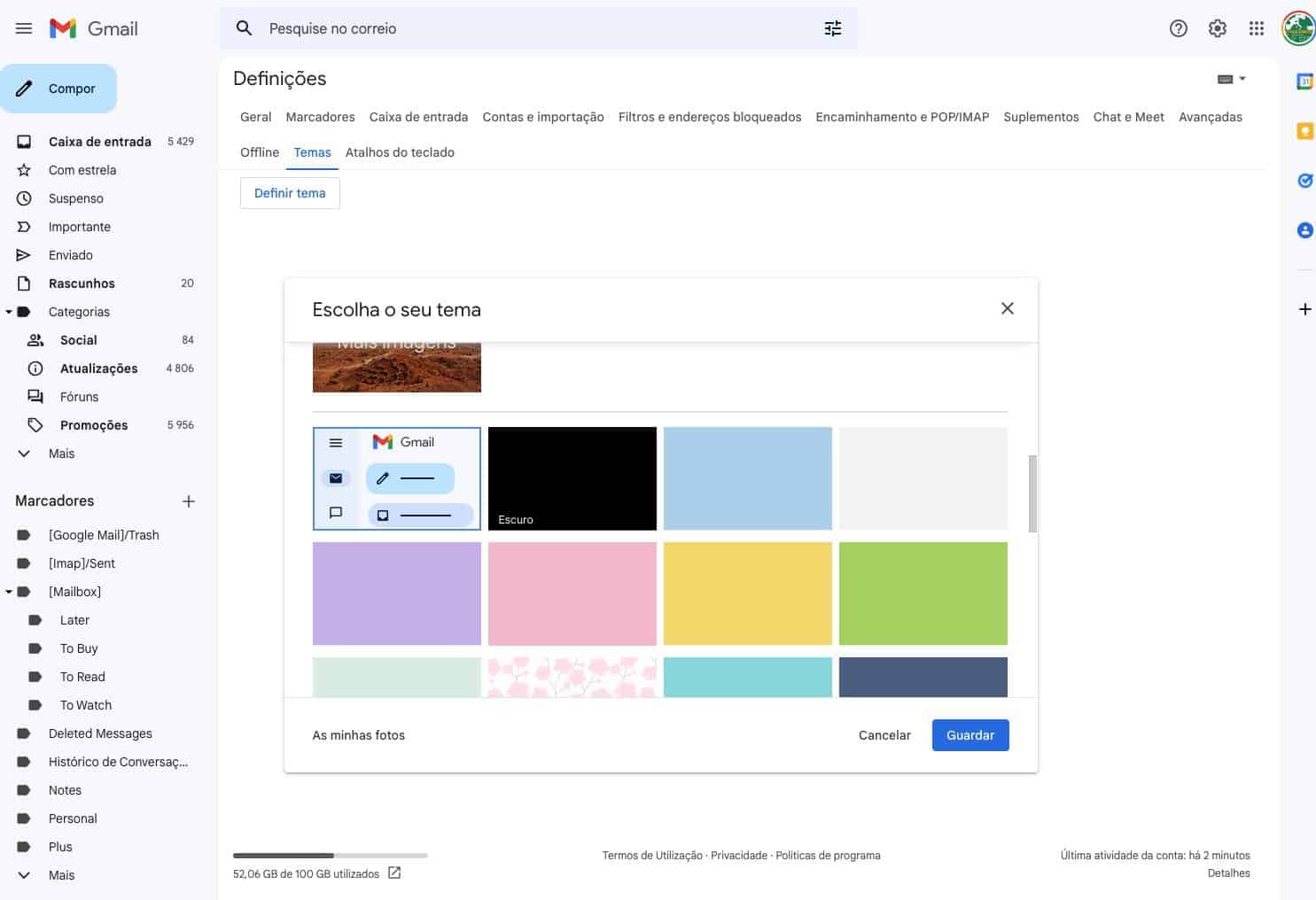Open Tasks in the side panel
Screen dimensions: 1316x900
(1304, 180)
